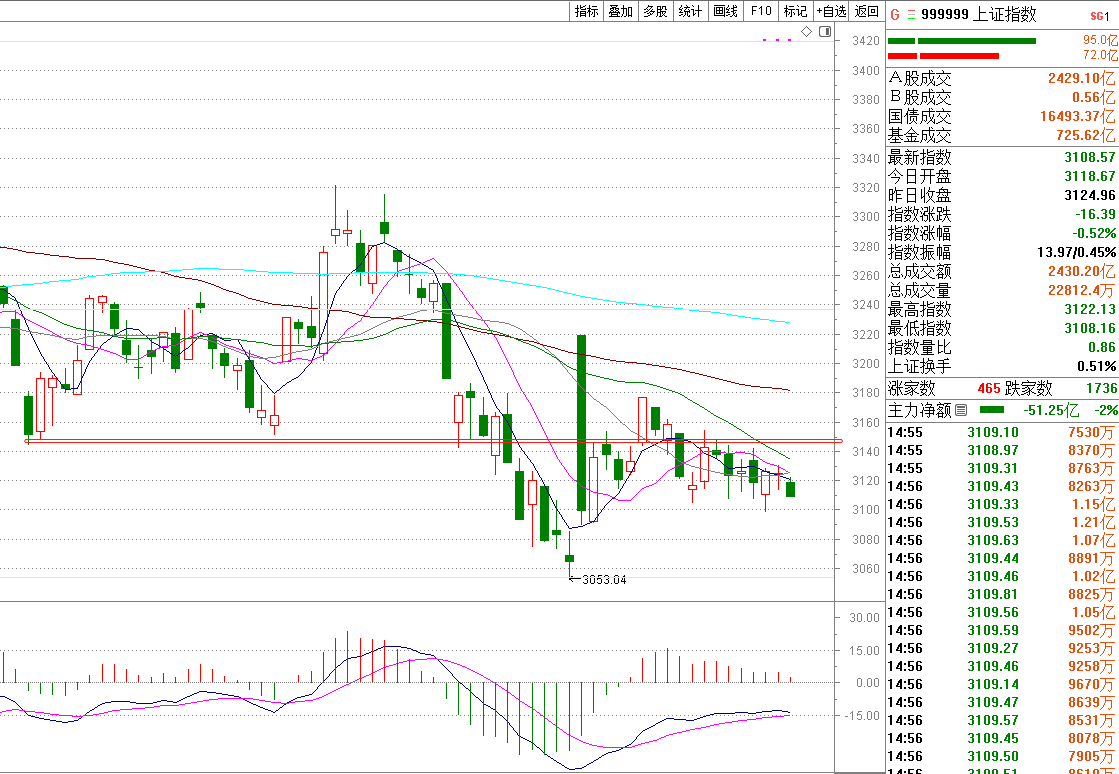The width and height of the screenshot is (1119, 774).
Task: Select the tick row with volume 8763万
Action: click(x=1003, y=469)
